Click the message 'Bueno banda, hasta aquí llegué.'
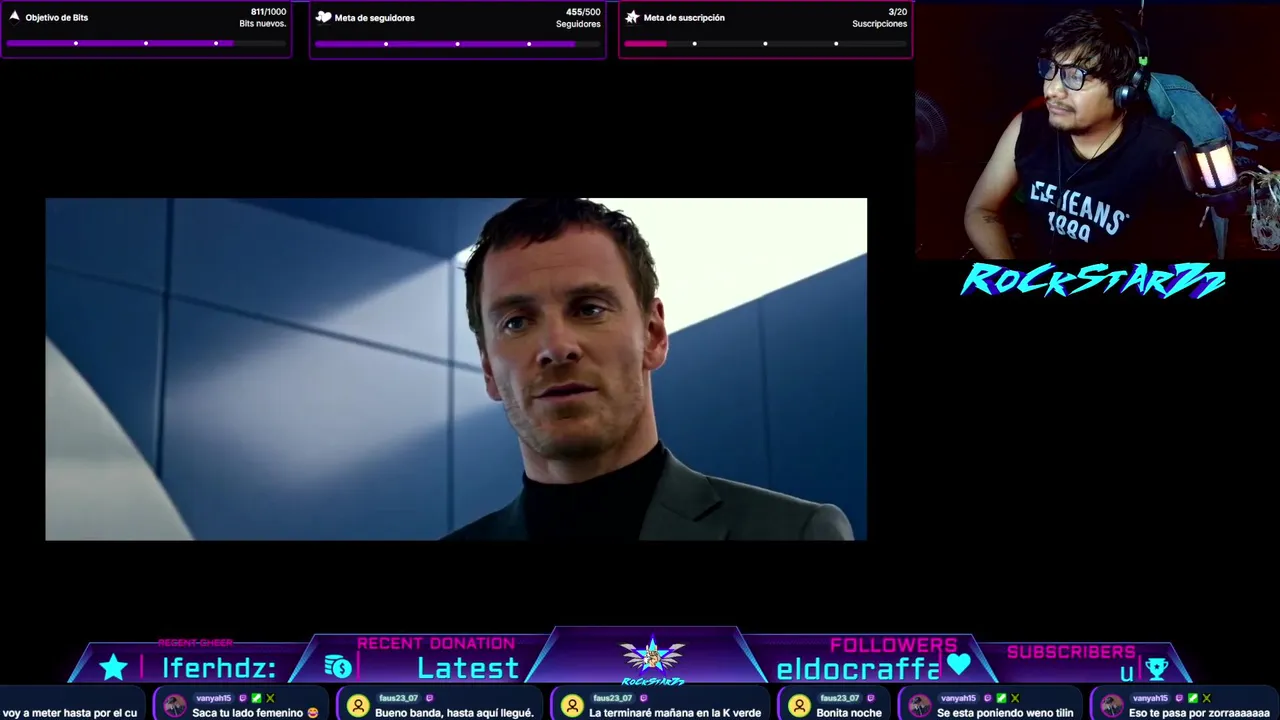Viewport: 1280px width, 720px height. click(x=454, y=713)
